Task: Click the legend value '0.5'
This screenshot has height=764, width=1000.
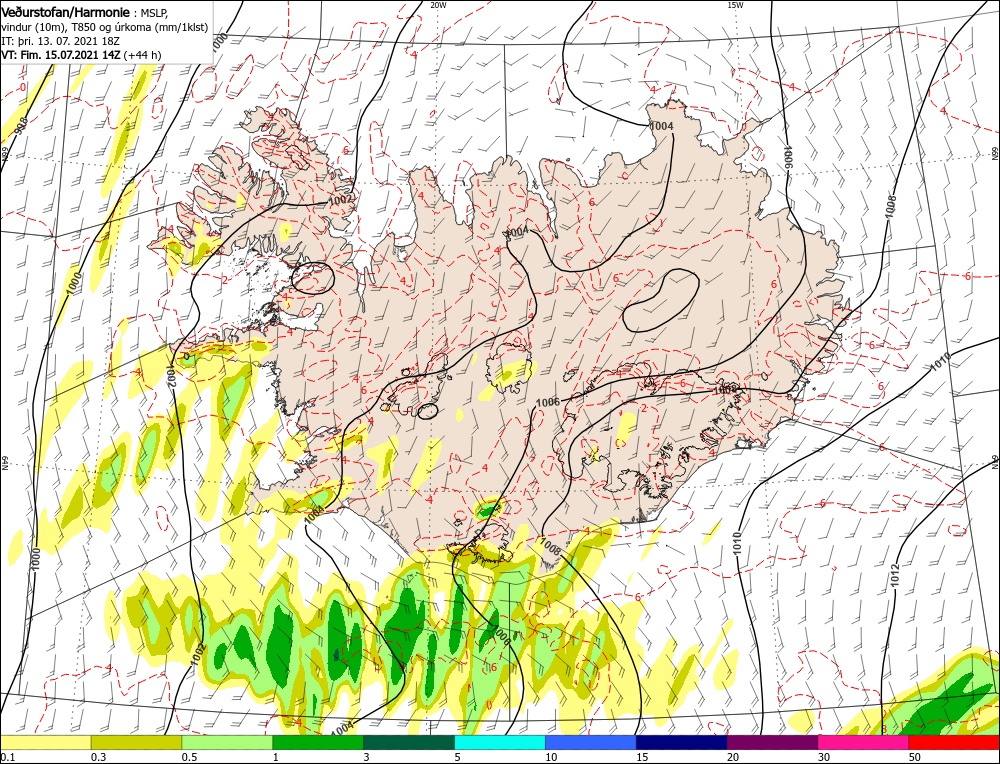Action: click(188, 756)
